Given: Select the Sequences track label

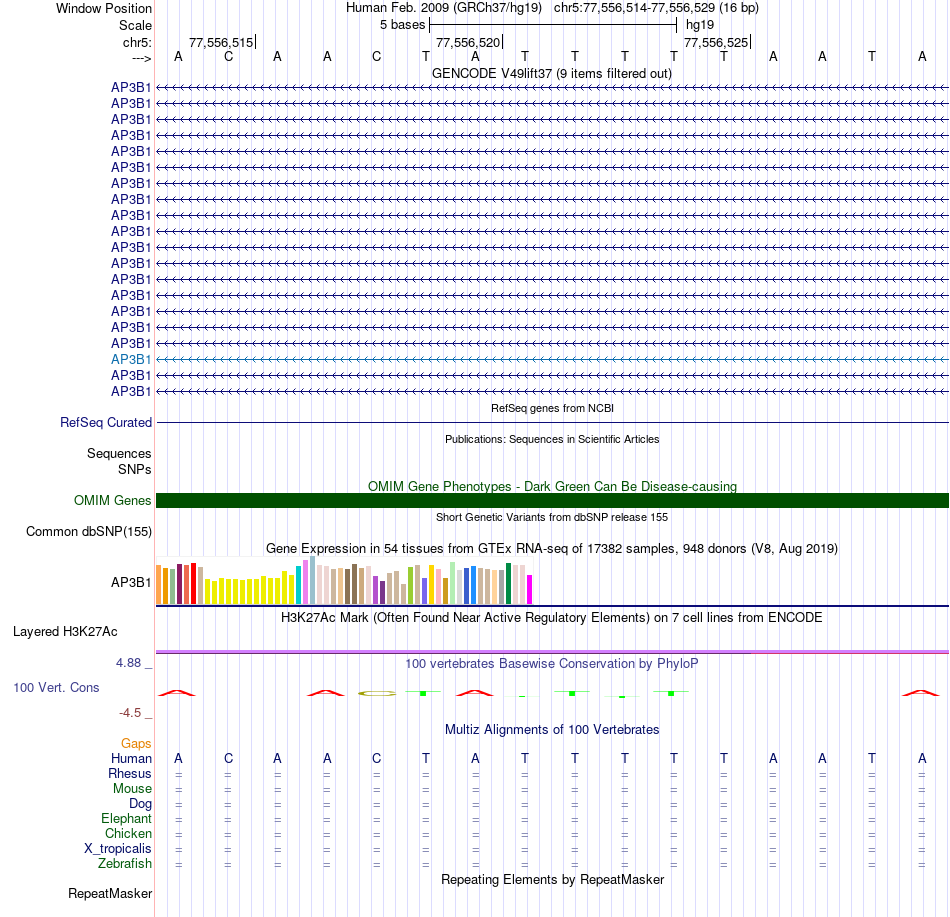Looking at the screenshot, I should tap(119, 453).
